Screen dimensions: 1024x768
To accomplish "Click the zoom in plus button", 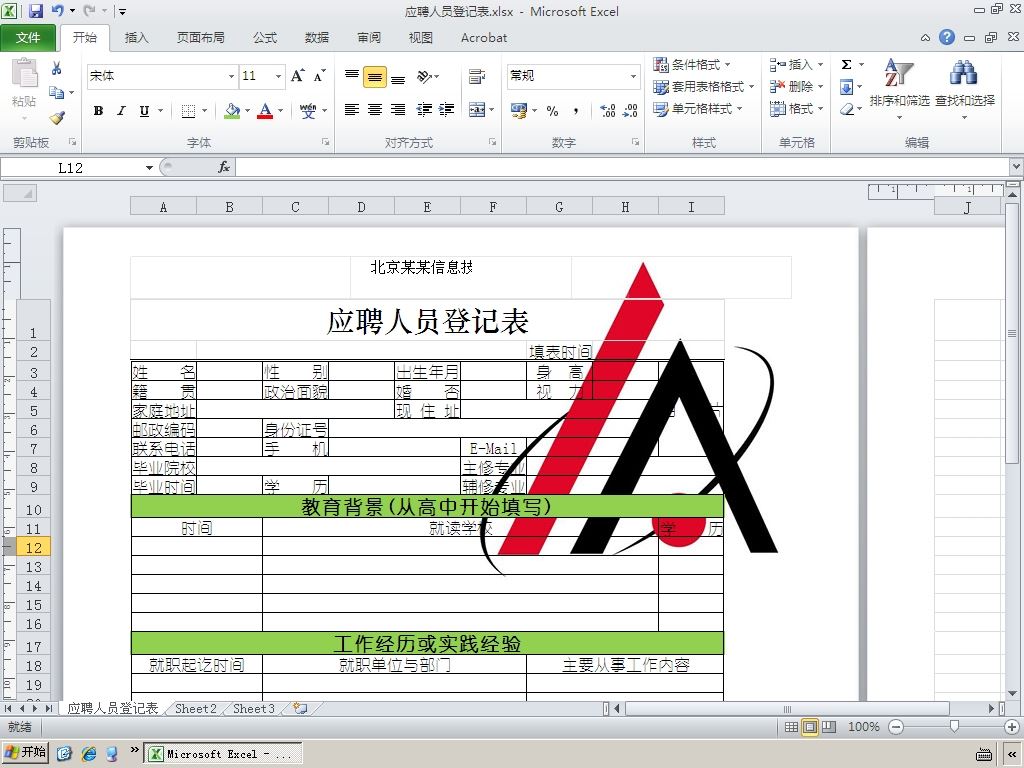I will click(x=1011, y=727).
